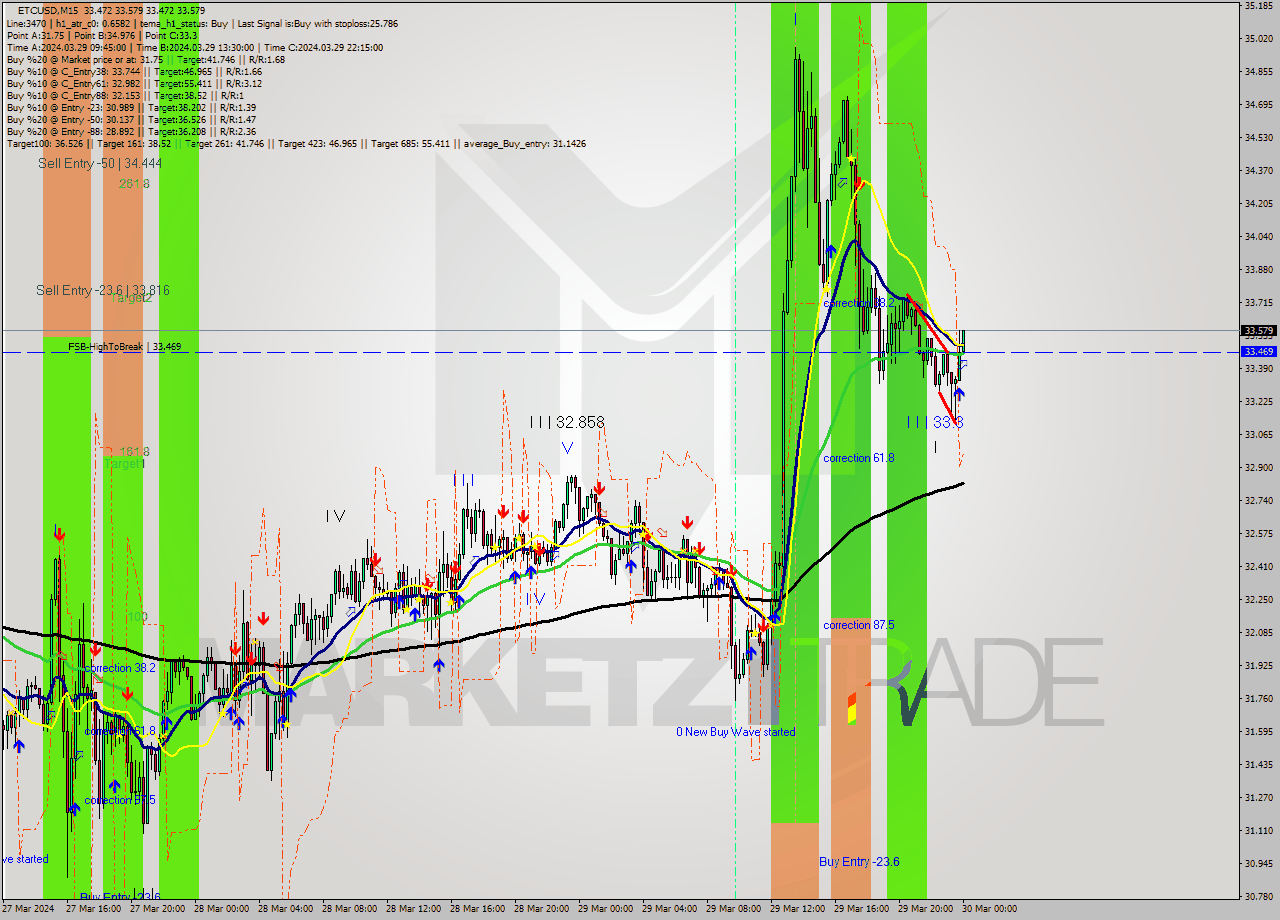Click '34.205' on the price axis
Screen dimensions: 1280x920
[1258, 203]
